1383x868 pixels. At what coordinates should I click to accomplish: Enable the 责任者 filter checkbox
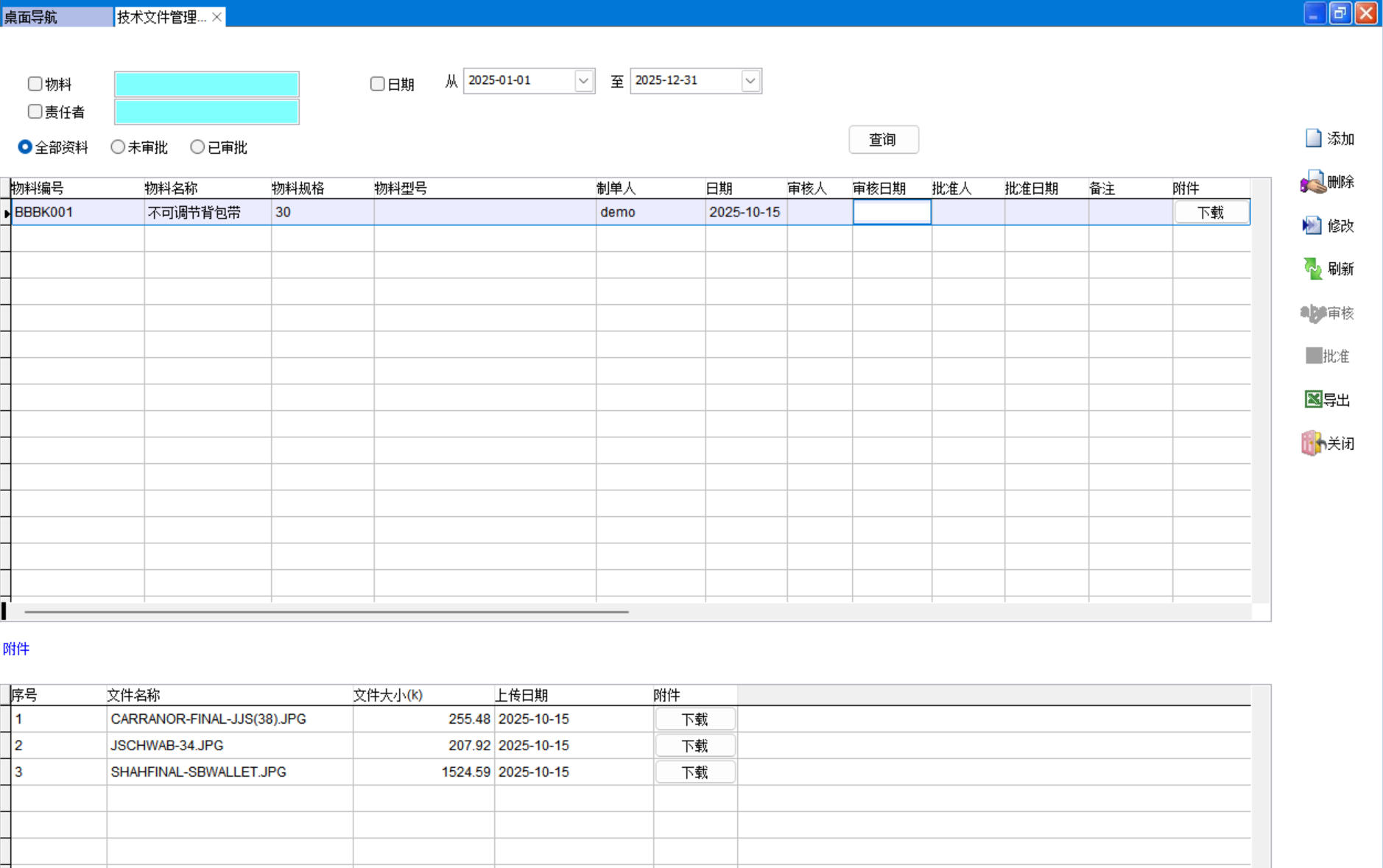click(35, 112)
